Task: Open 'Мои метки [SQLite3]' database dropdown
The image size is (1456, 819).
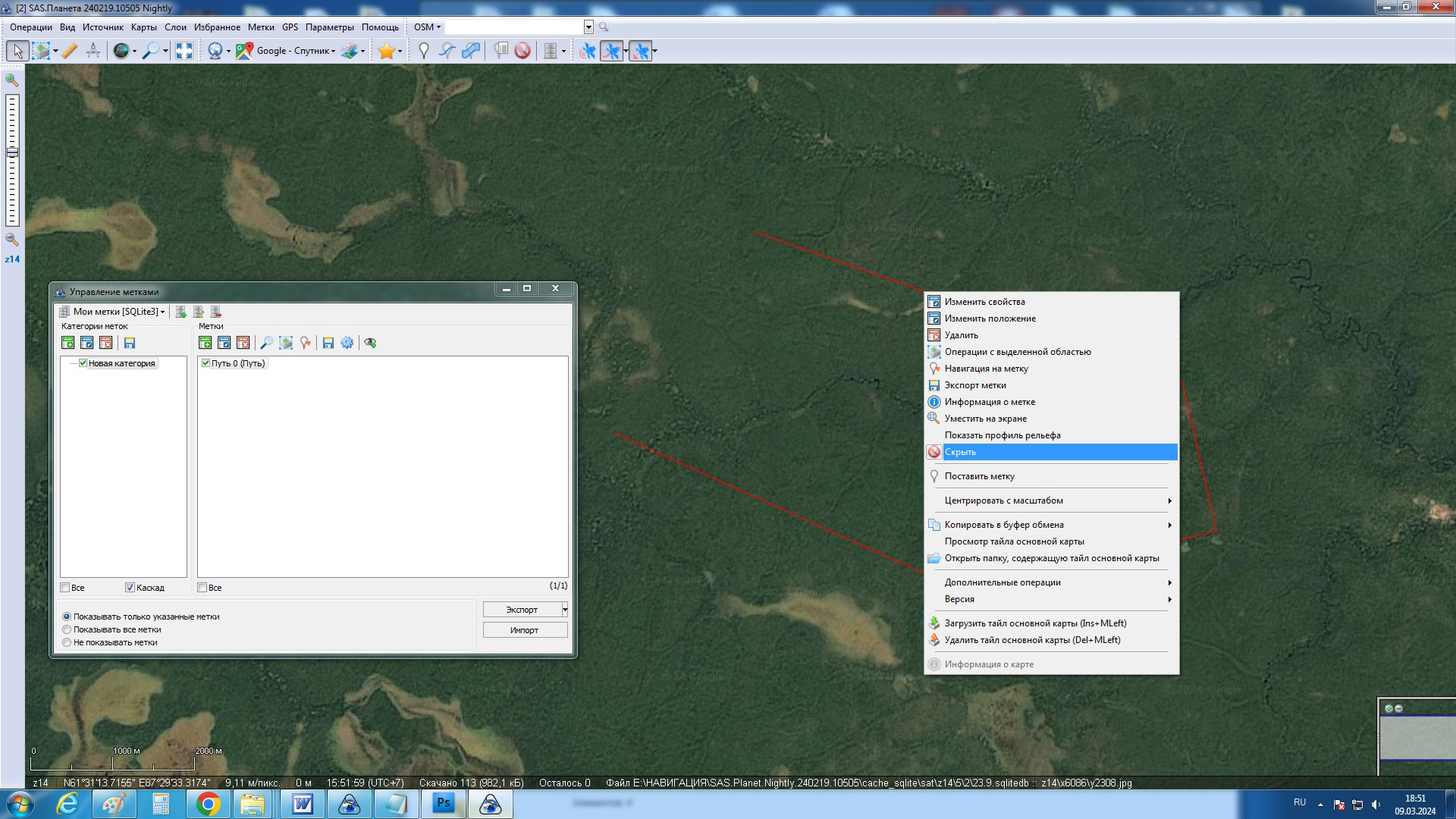Action: pyautogui.click(x=118, y=312)
